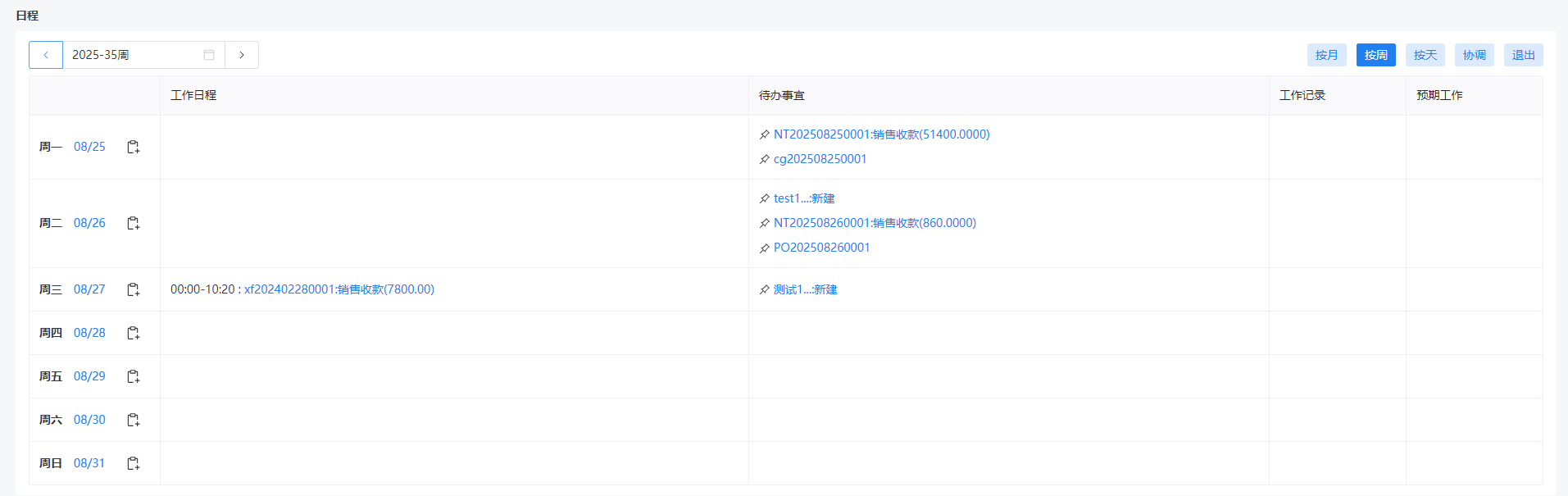
Task: Open NT202508250001 销售收款 todo link
Action: [881, 134]
